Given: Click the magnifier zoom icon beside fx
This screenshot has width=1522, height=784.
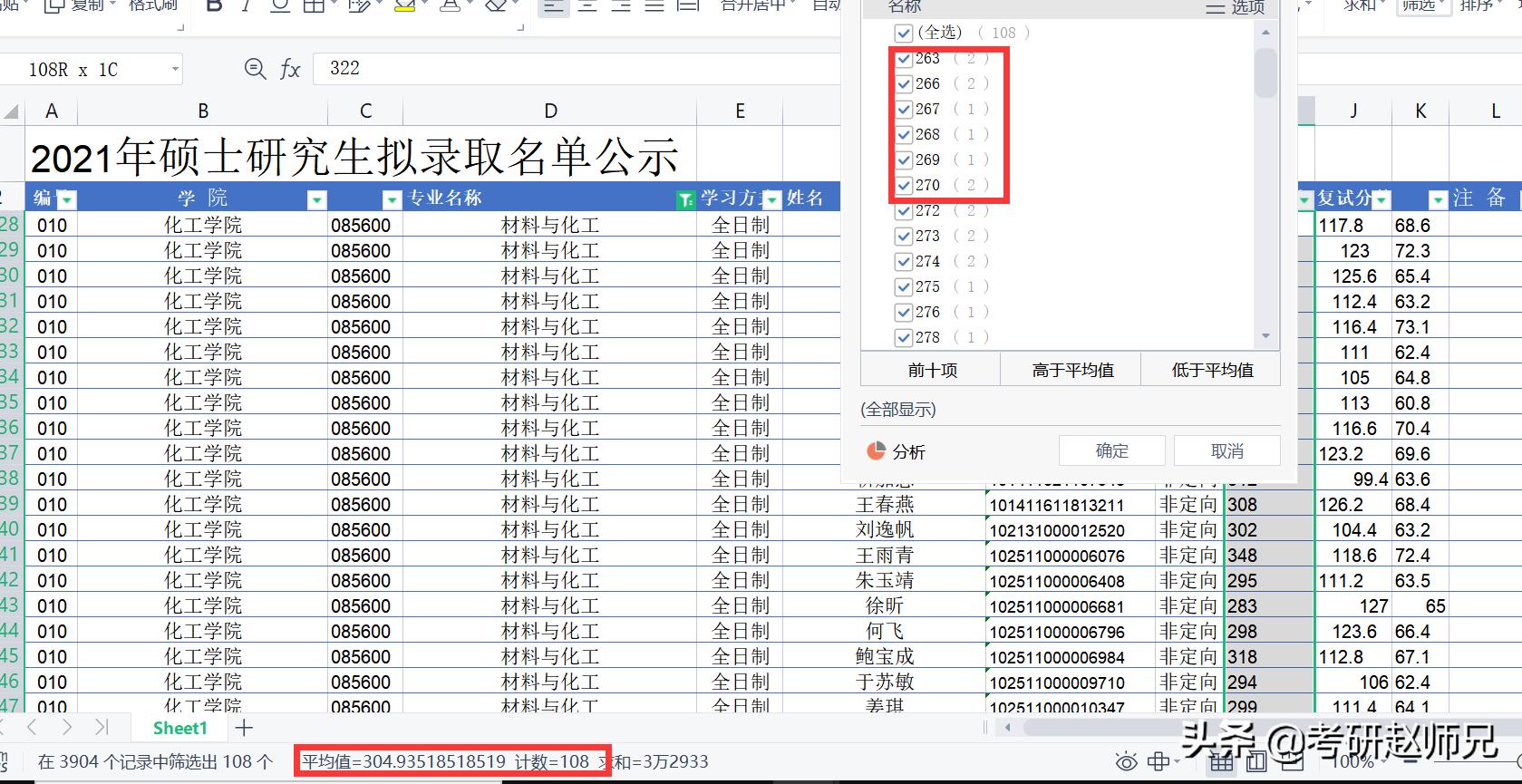Looking at the screenshot, I should pos(255,69).
